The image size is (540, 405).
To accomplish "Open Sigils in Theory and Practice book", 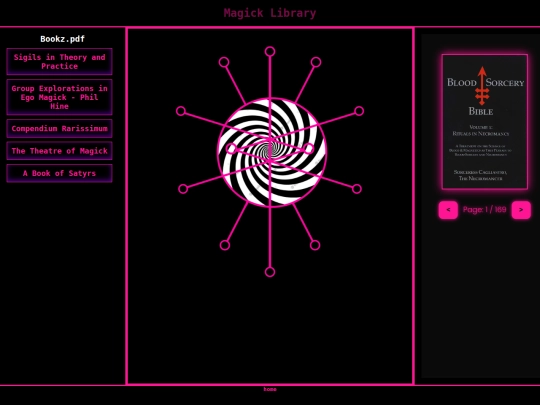I will coord(59,62).
